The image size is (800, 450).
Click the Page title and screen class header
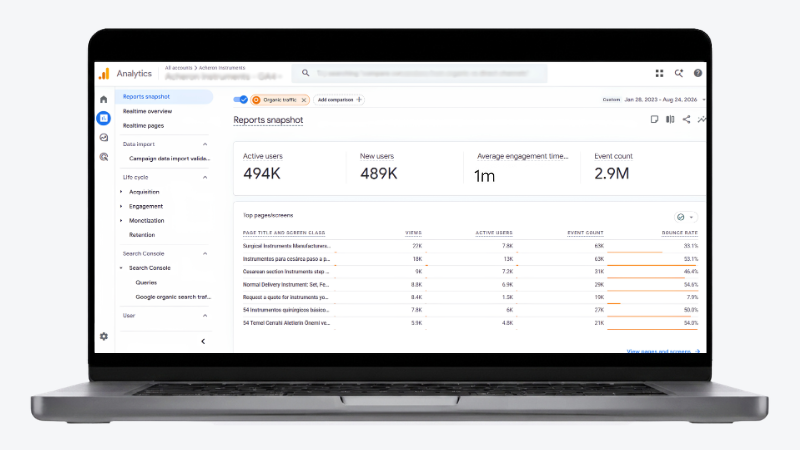tap(284, 233)
